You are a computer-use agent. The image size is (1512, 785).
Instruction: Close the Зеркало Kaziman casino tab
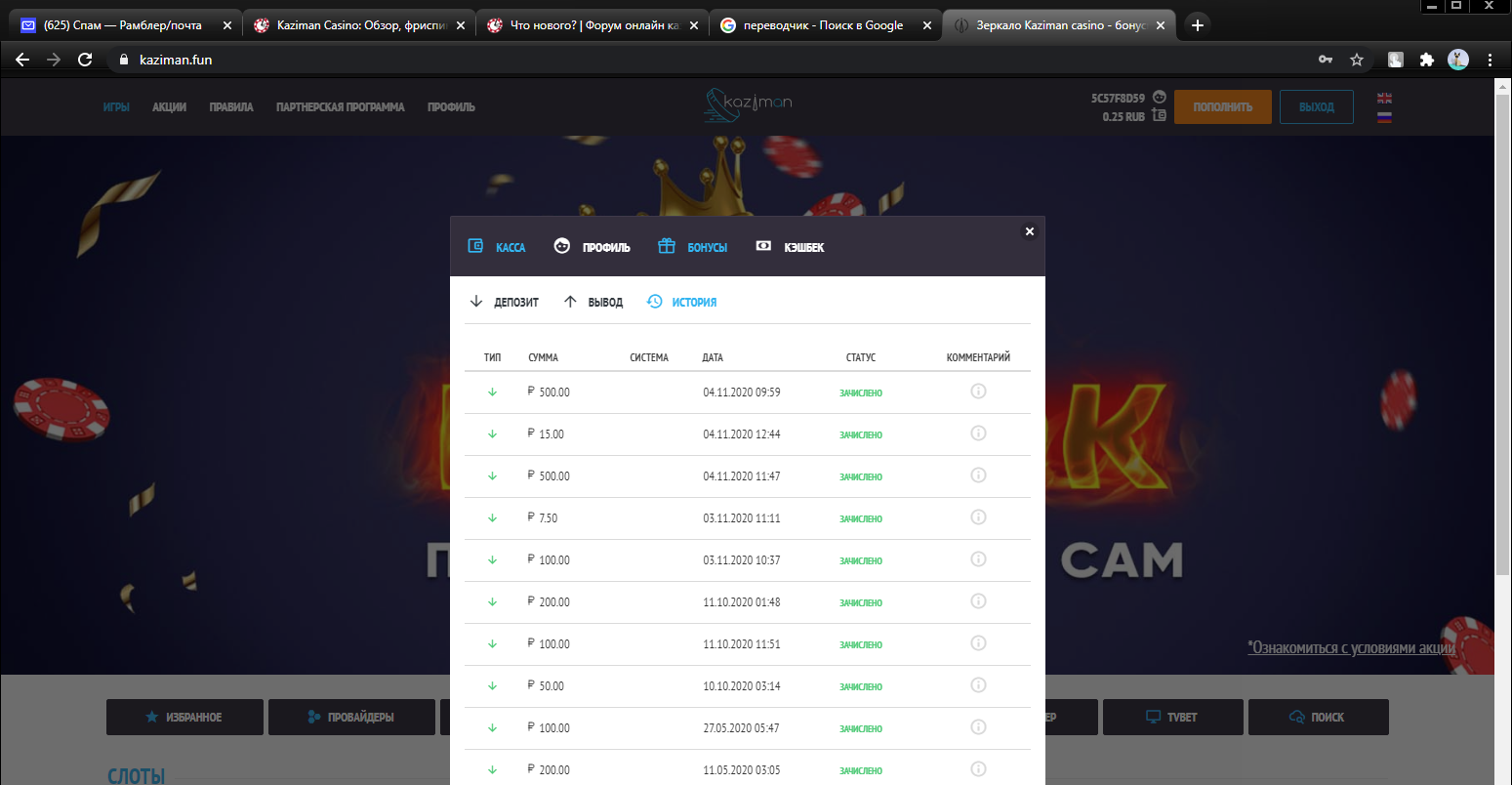1161,25
